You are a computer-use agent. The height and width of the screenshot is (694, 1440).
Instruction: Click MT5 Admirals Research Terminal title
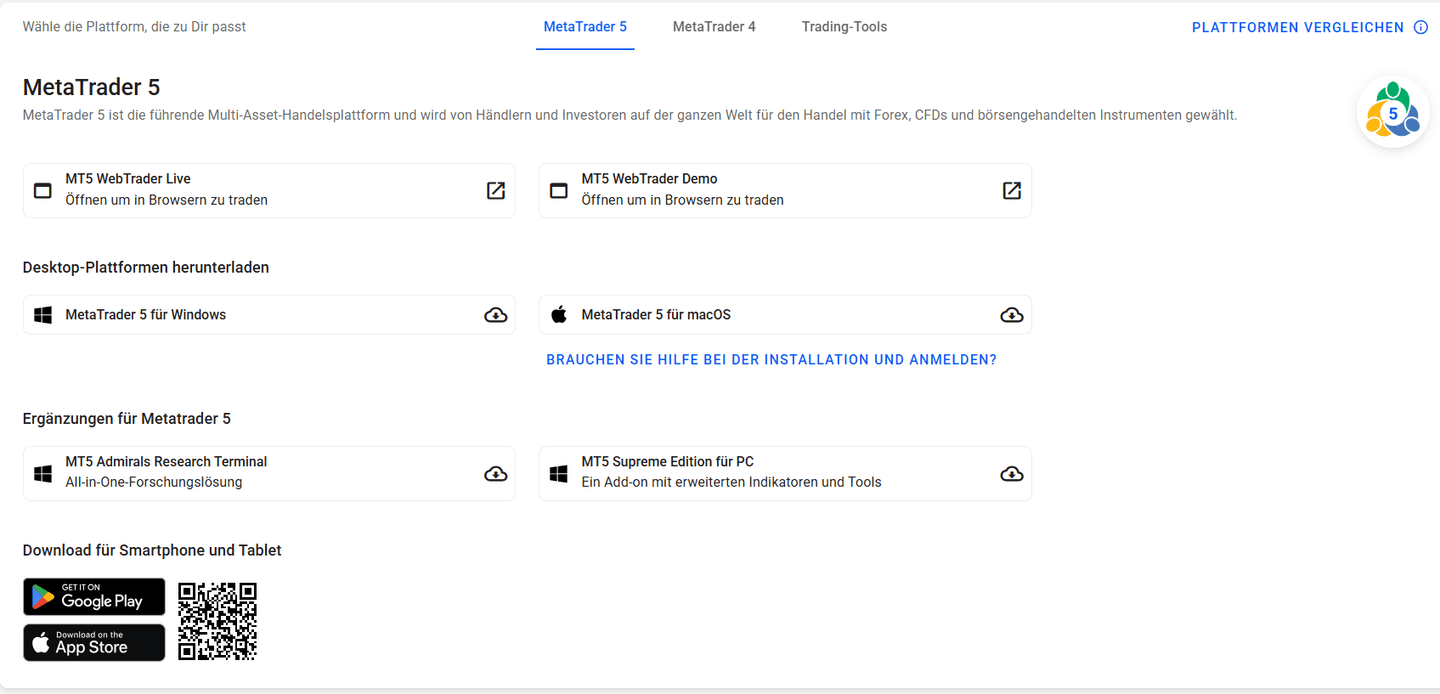click(x=166, y=462)
